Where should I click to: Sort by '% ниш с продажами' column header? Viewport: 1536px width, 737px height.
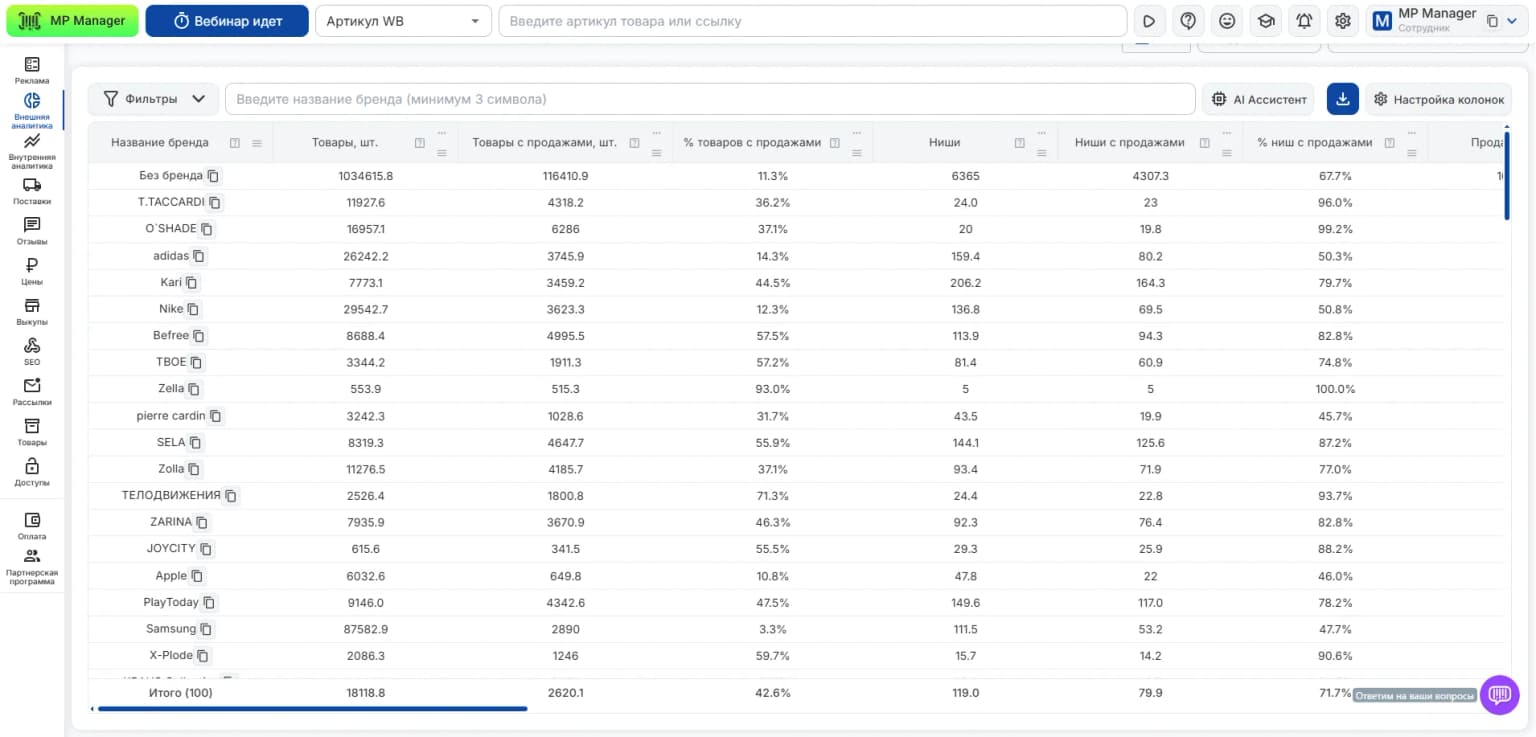point(1315,143)
